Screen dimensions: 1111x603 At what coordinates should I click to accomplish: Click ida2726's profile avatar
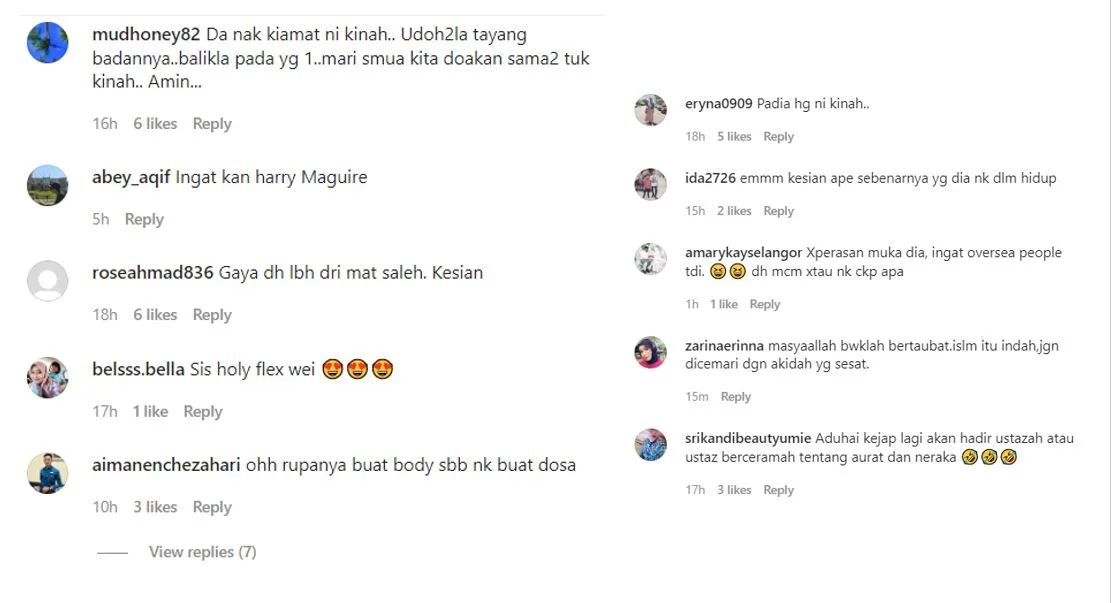(650, 184)
